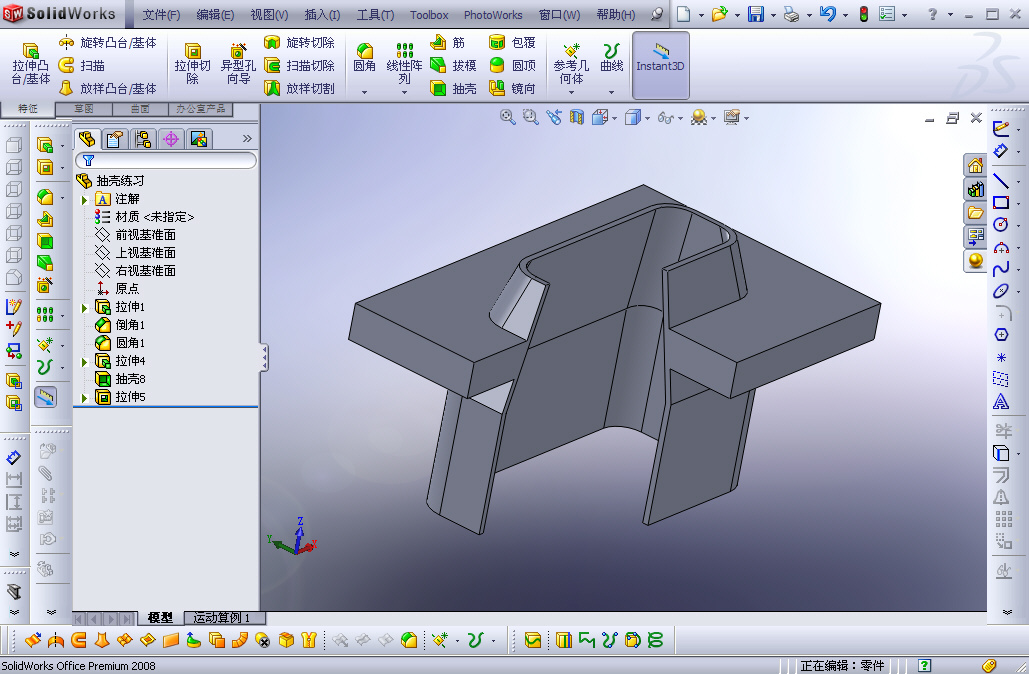Image resolution: width=1029 pixels, height=674 pixels.
Task: Click the feature tree filter field
Action: tap(166, 160)
